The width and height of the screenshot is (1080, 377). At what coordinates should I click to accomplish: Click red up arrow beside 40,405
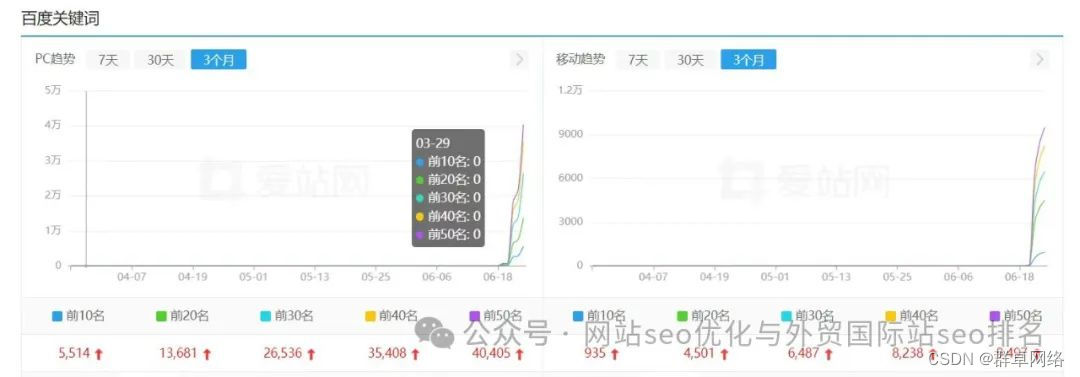(519, 354)
